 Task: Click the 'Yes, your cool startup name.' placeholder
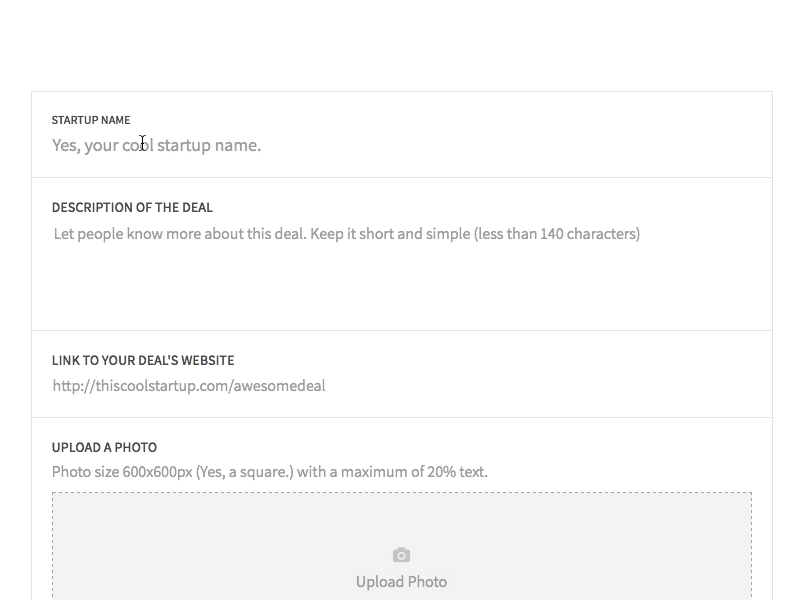[156, 146]
